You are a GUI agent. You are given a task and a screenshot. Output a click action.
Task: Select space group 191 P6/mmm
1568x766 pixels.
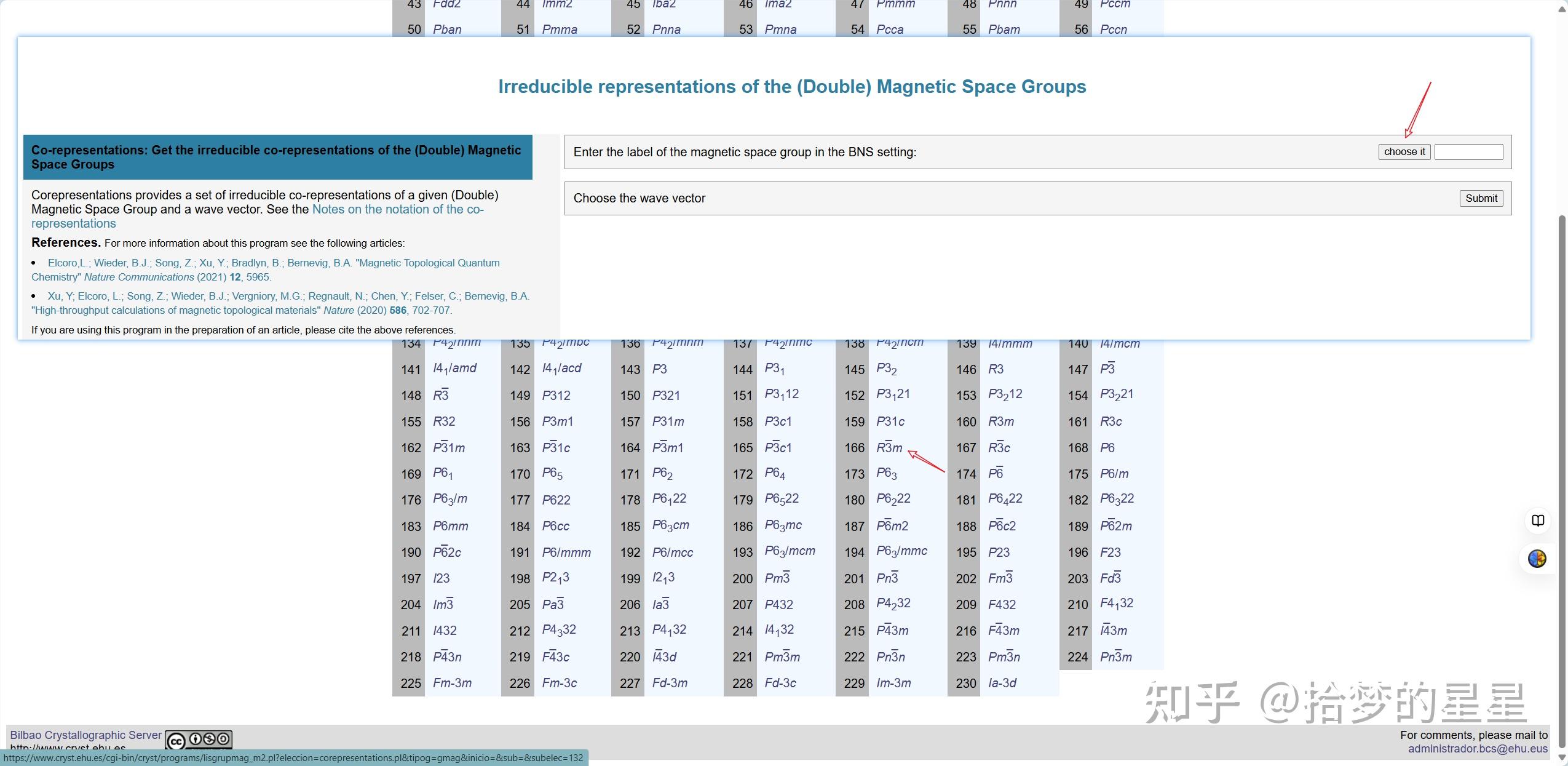[566, 553]
